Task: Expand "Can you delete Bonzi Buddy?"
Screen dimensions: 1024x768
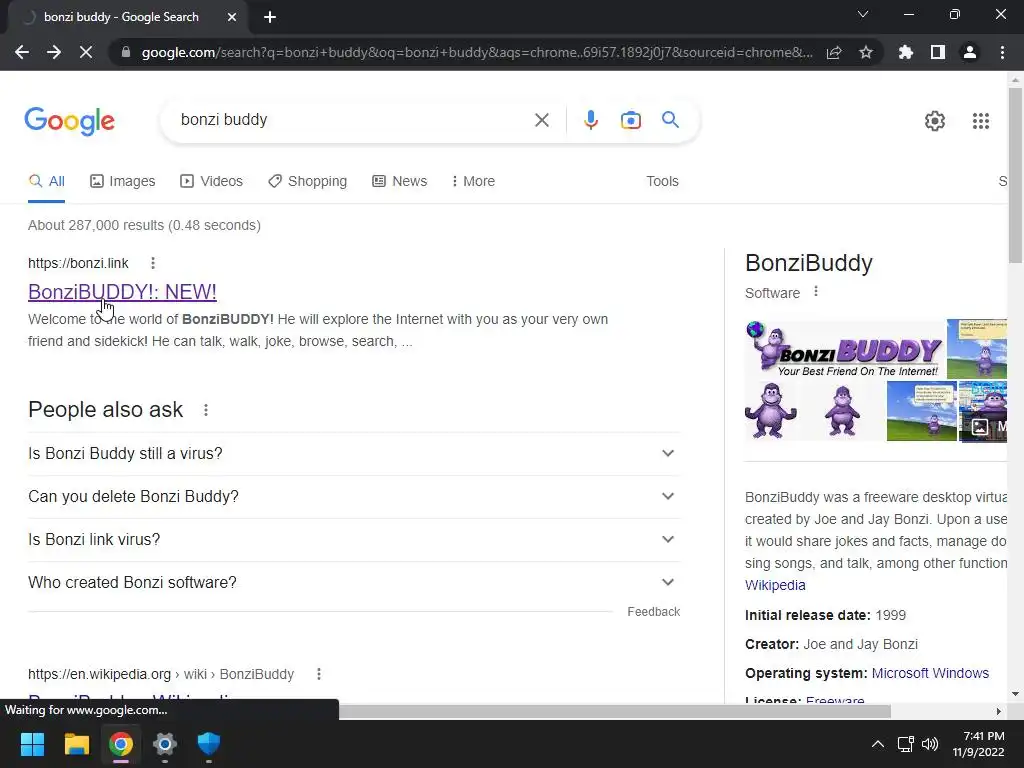Action: (x=354, y=496)
